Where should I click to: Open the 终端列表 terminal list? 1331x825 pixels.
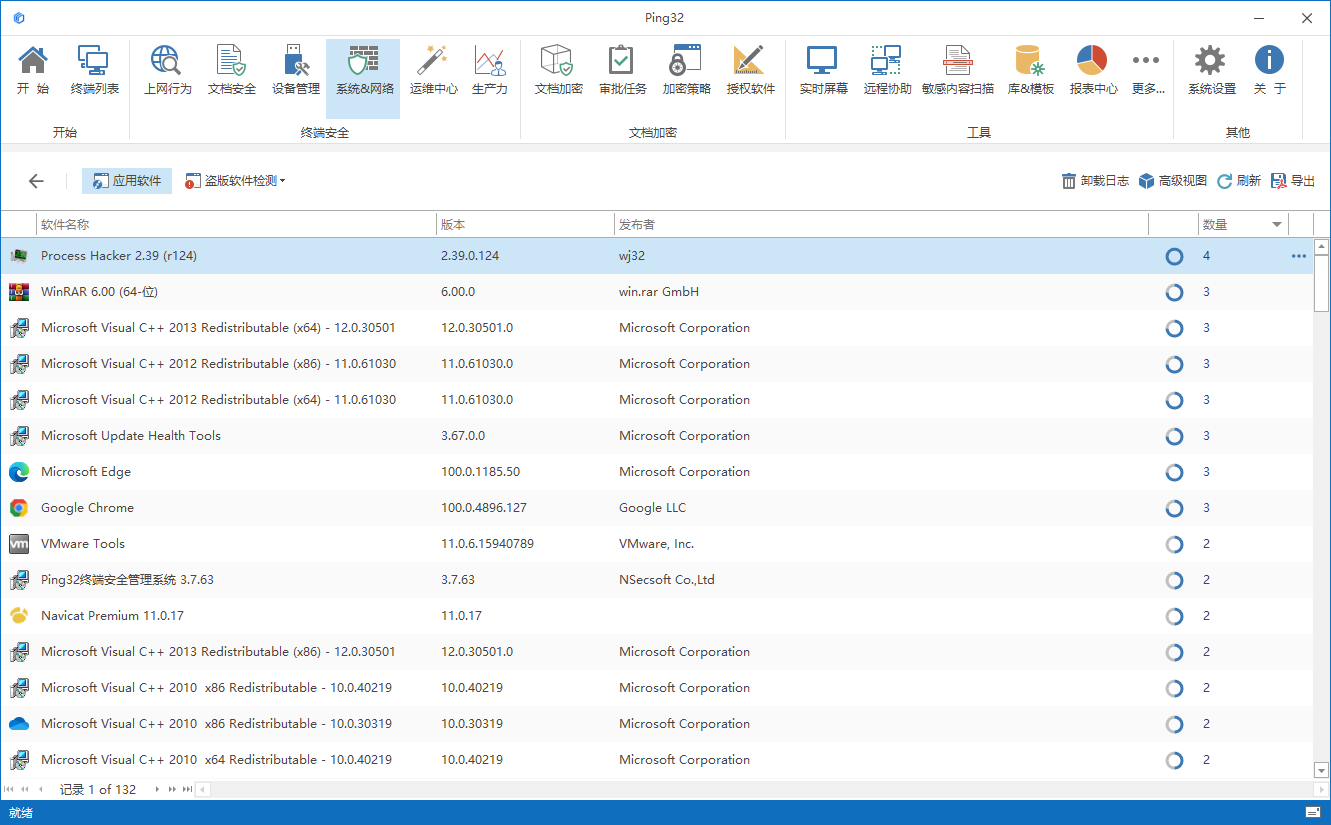[x=95, y=71]
